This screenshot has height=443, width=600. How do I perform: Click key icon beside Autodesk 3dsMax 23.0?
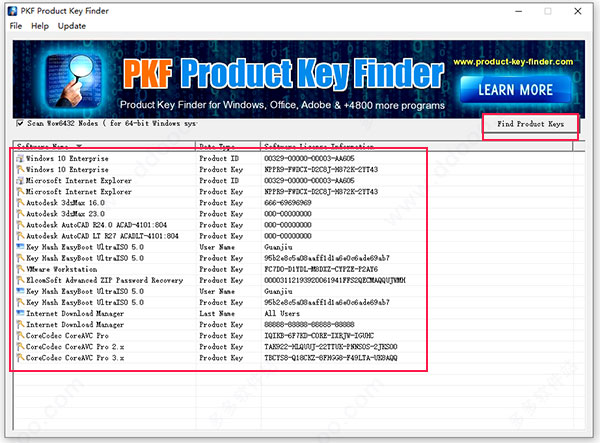20,213
